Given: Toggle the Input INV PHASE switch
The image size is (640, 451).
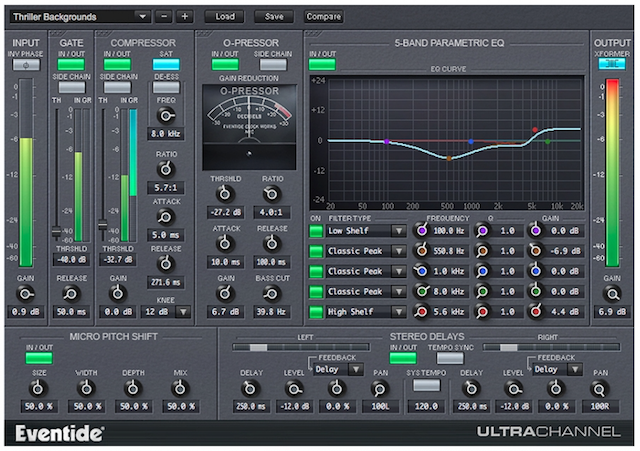Looking at the screenshot, I should pyautogui.click(x=26, y=65).
